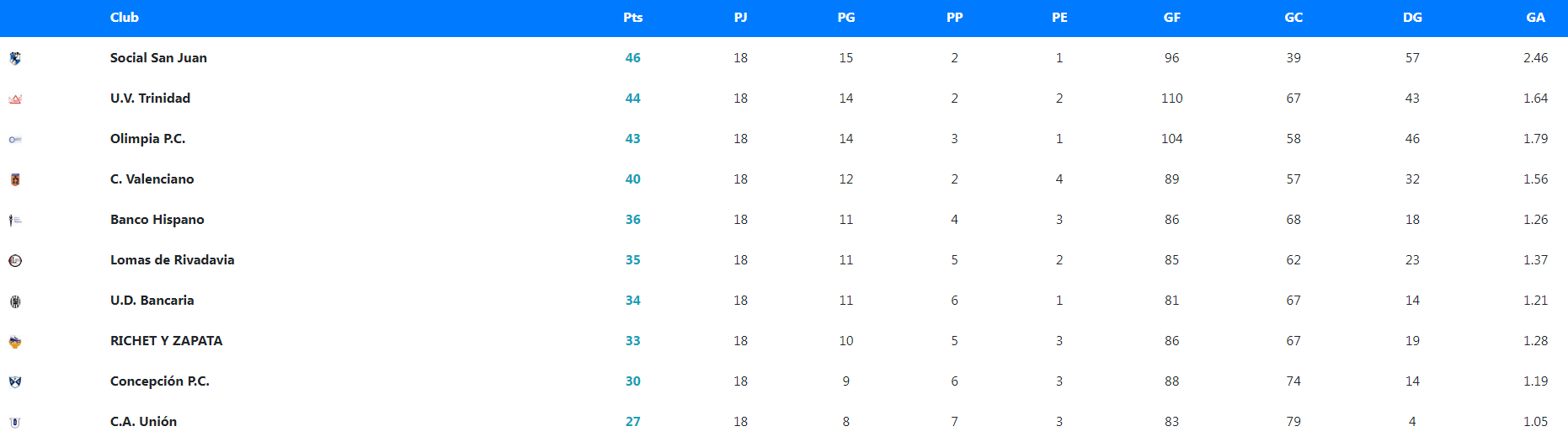1568x437 pixels.
Task: Open the Olimpia P.C. team link
Action: pyautogui.click(x=147, y=139)
